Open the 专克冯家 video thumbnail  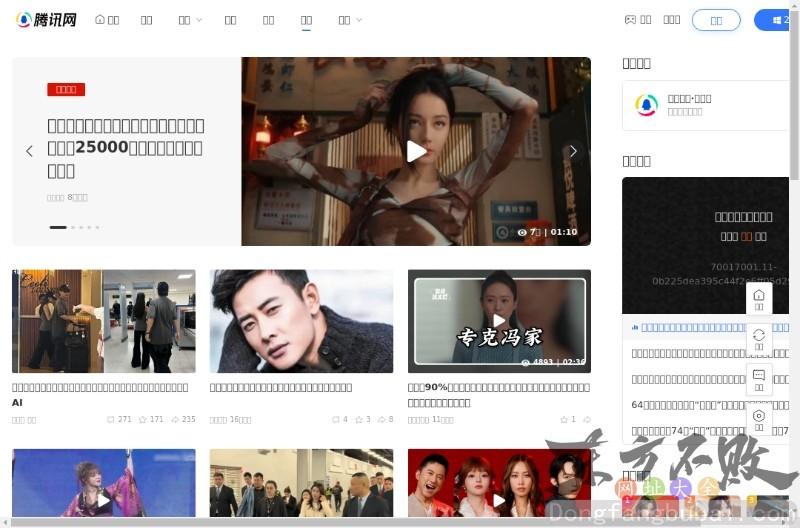pyautogui.click(x=499, y=321)
